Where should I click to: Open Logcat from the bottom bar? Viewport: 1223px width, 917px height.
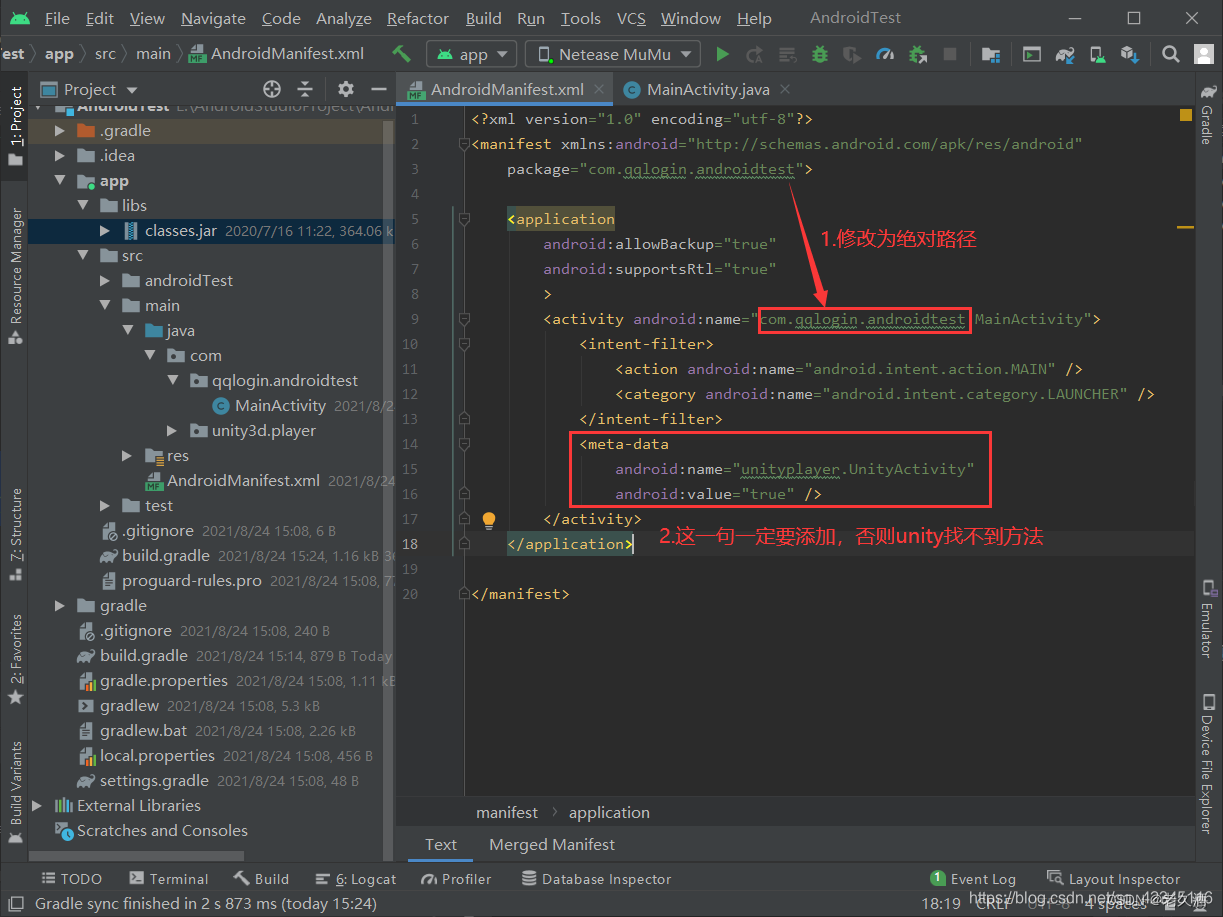point(355,878)
